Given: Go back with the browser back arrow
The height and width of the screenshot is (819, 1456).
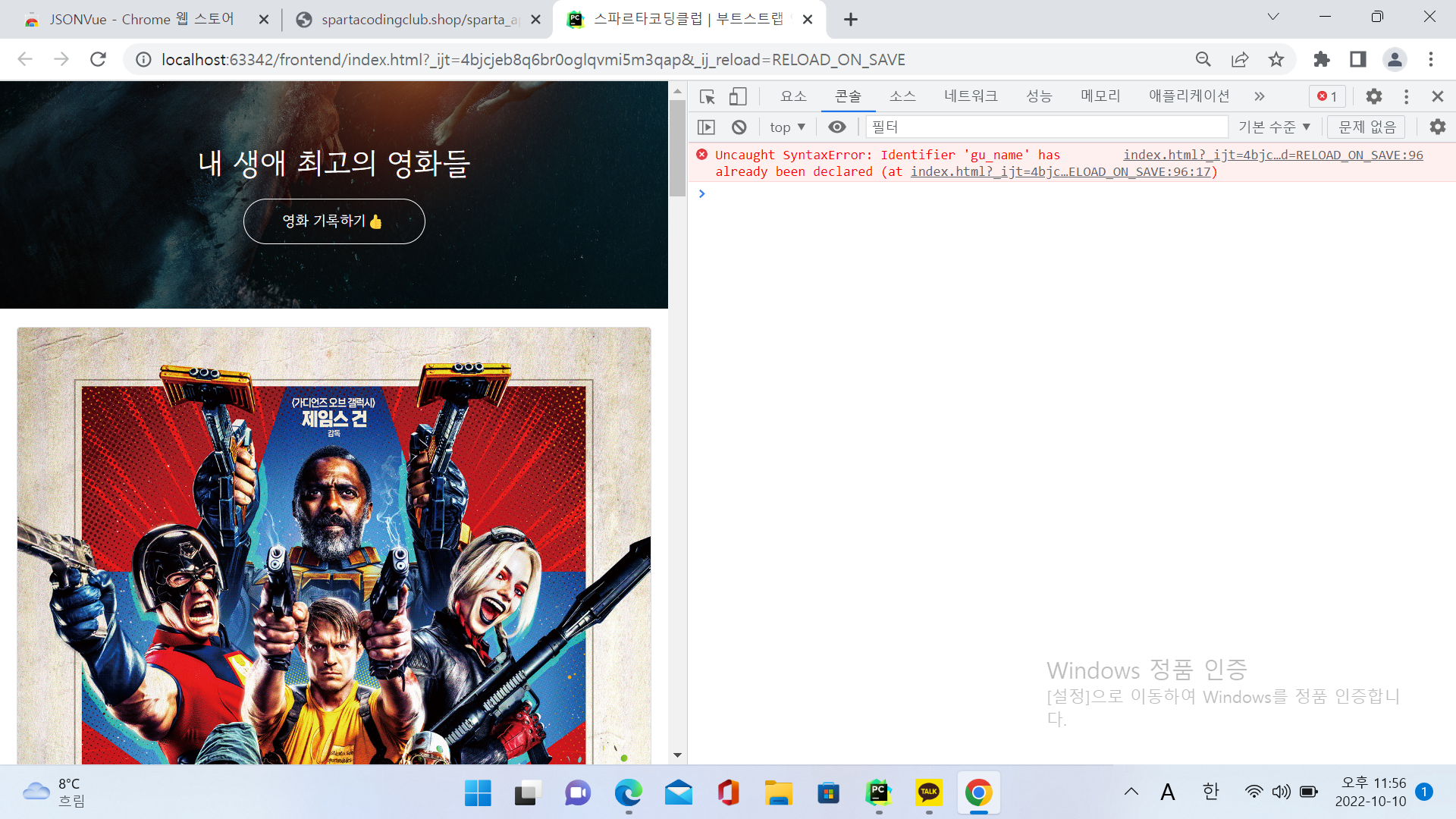Looking at the screenshot, I should pos(25,59).
